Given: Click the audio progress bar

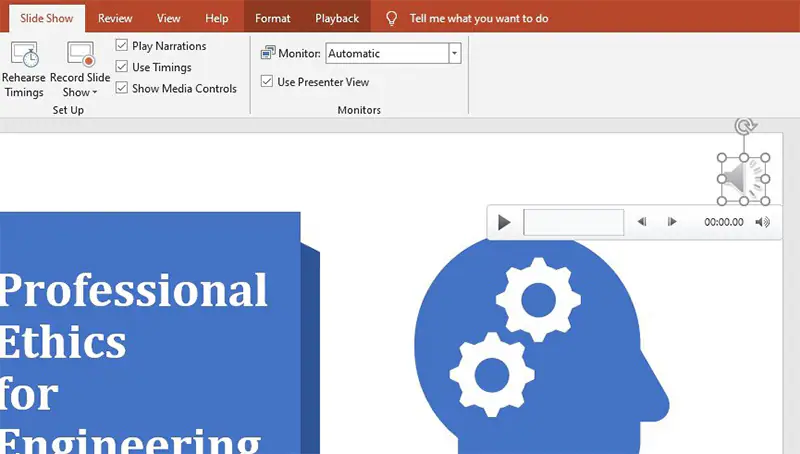Looking at the screenshot, I should pyautogui.click(x=573, y=222).
